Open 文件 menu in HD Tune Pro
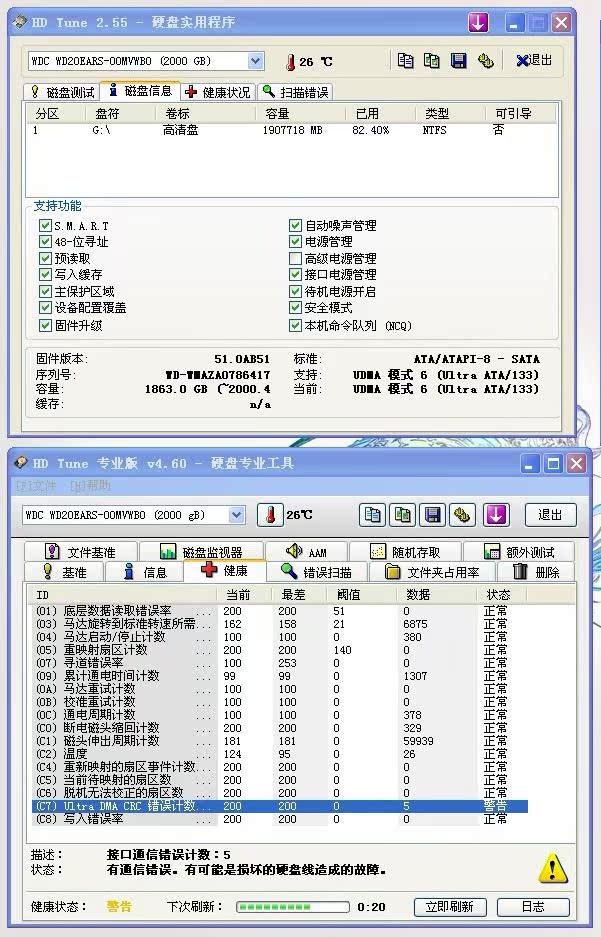Screen dimensions: 601x937 point(36,486)
